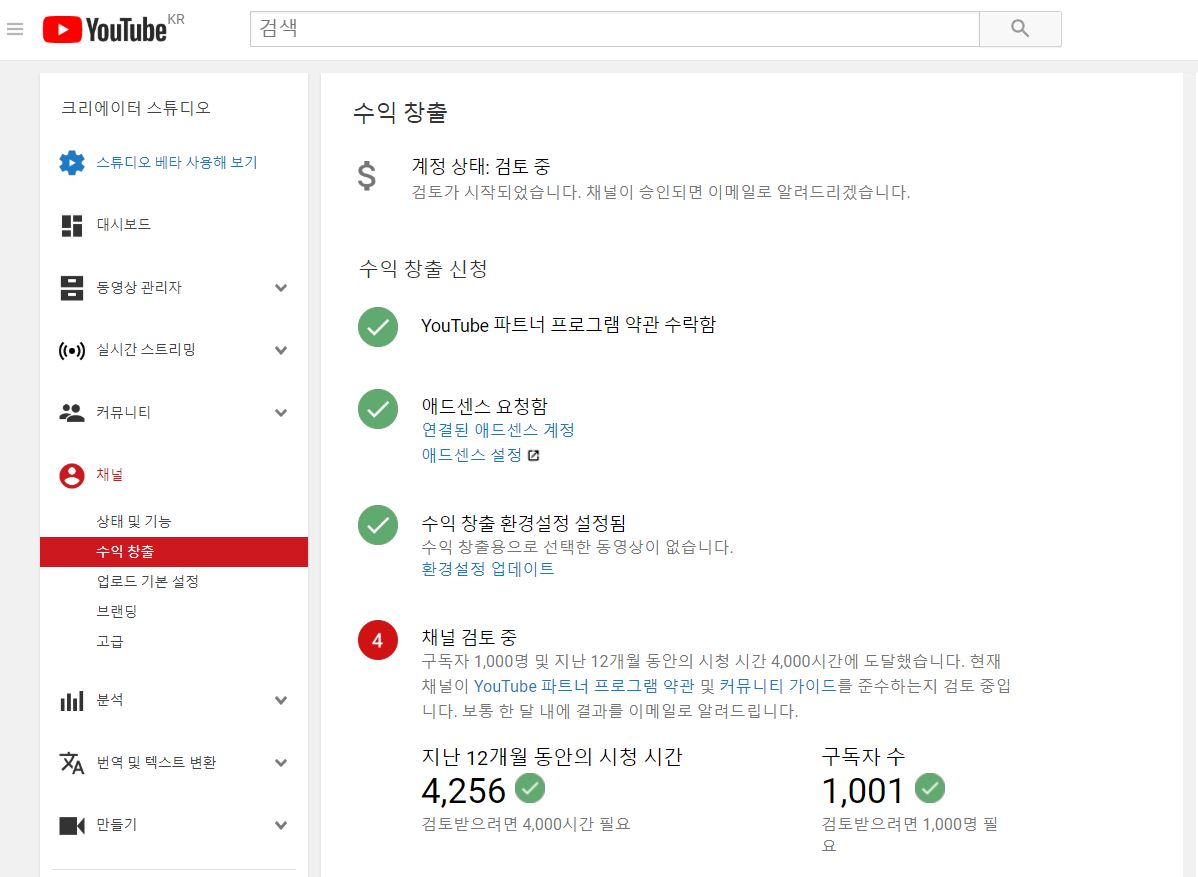Open 커뮤니티 가이드 link
The height and width of the screenshot is (877, 1198).
pos(779,686)
